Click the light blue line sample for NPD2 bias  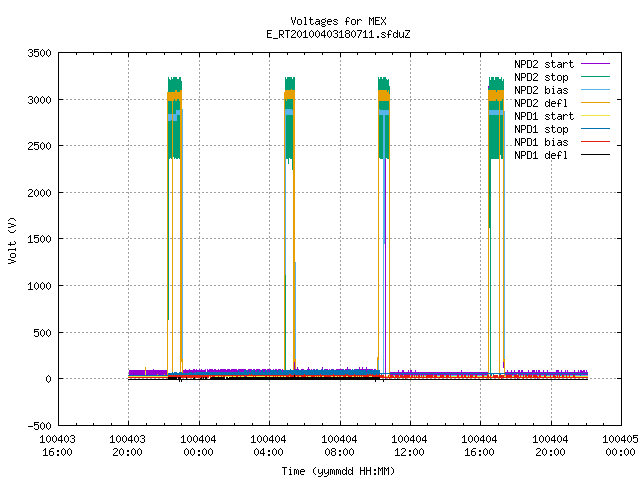click(x=596, y=90)
